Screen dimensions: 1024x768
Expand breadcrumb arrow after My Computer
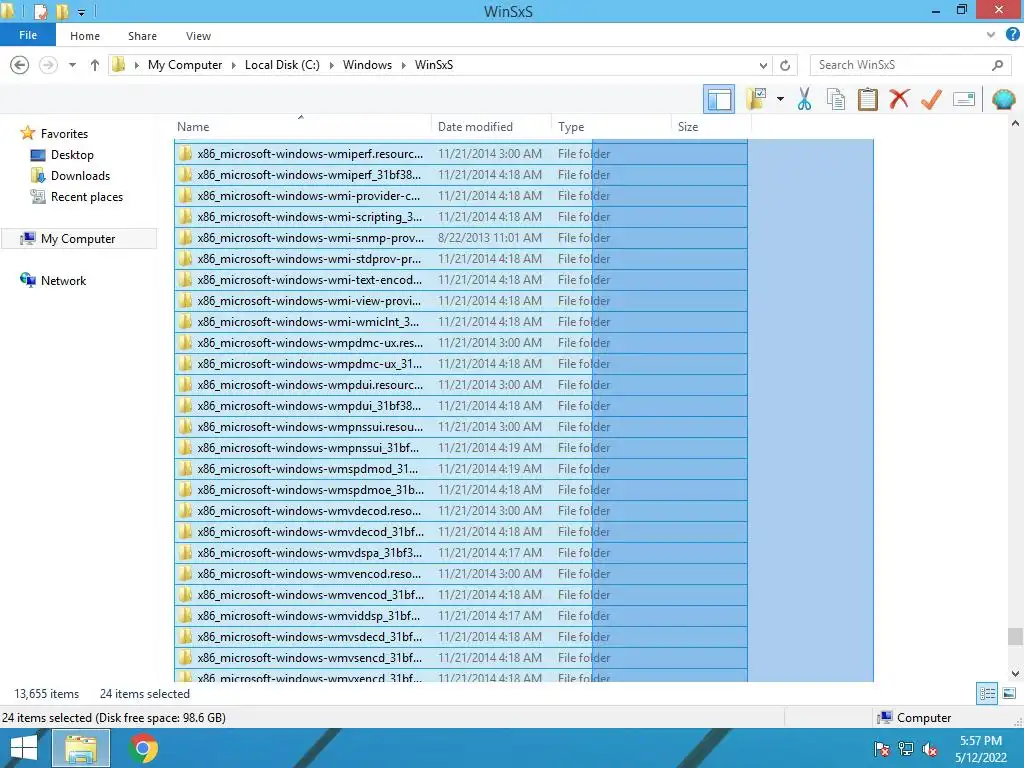pyautogui.click(x=234, y=65)
